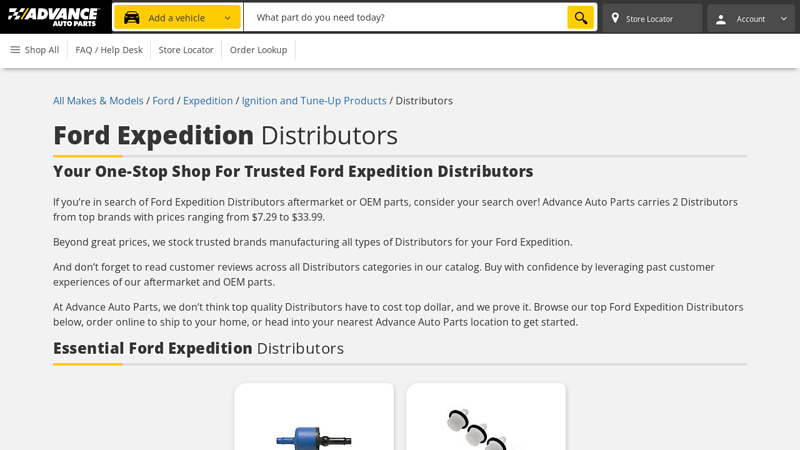Click the yellow search magnifier button
This screenshot has width=800, height=450.
click(581, 18)
